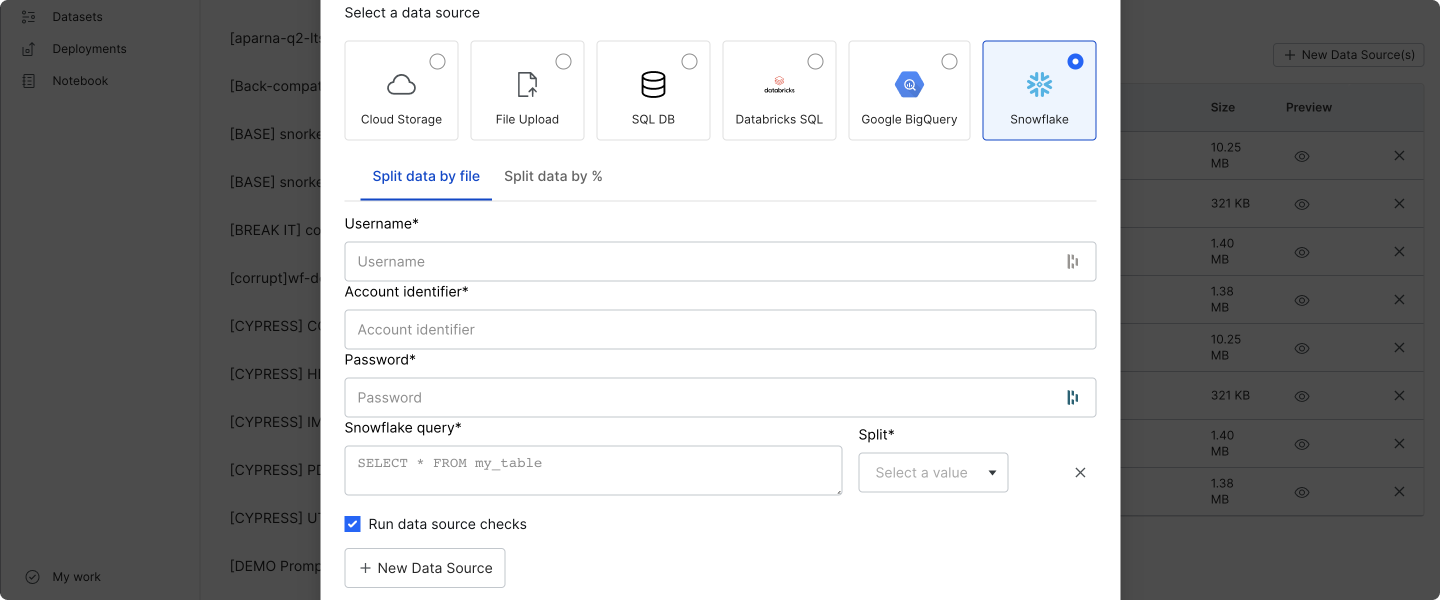
Task: Click password manager icon in Username field
Action: pos(1072,261)
